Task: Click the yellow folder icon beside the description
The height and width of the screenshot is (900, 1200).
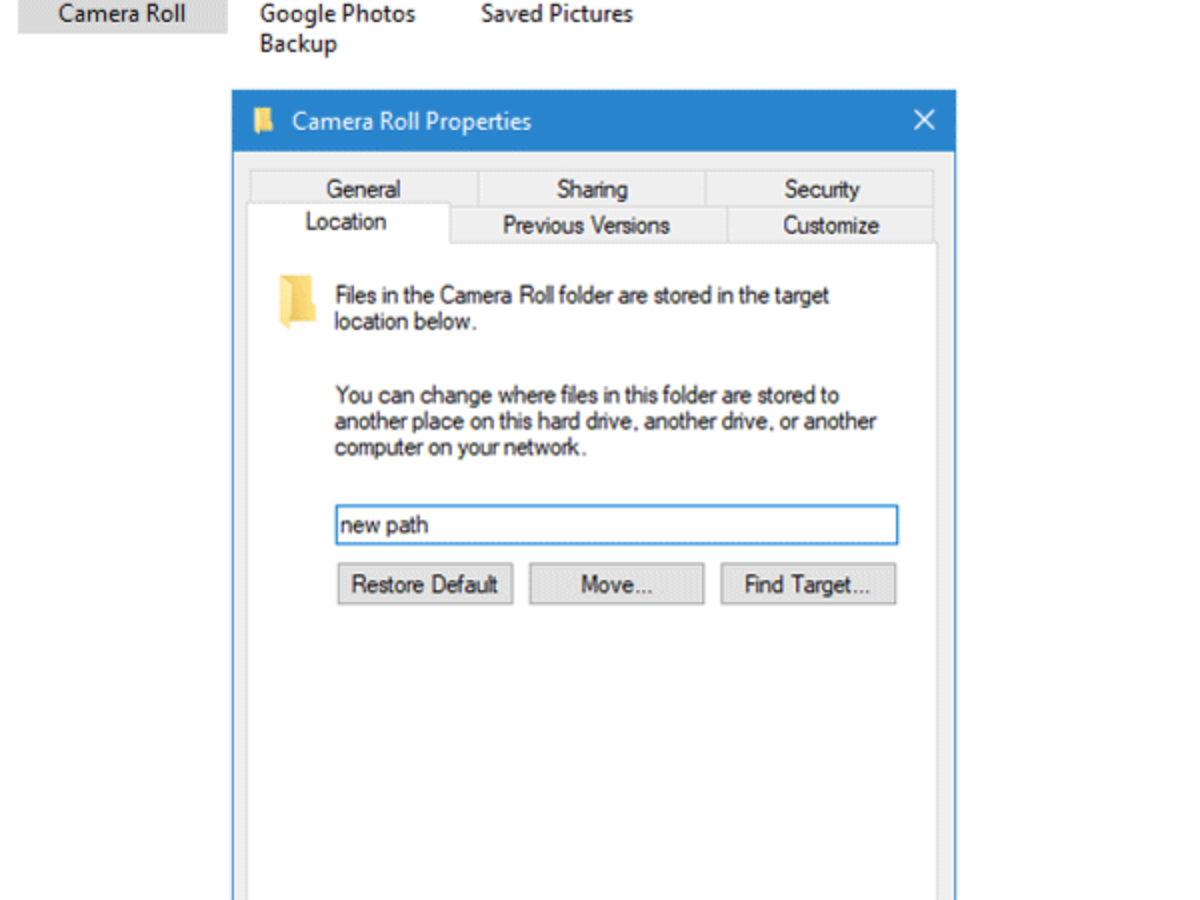Action: pos(297,300)
